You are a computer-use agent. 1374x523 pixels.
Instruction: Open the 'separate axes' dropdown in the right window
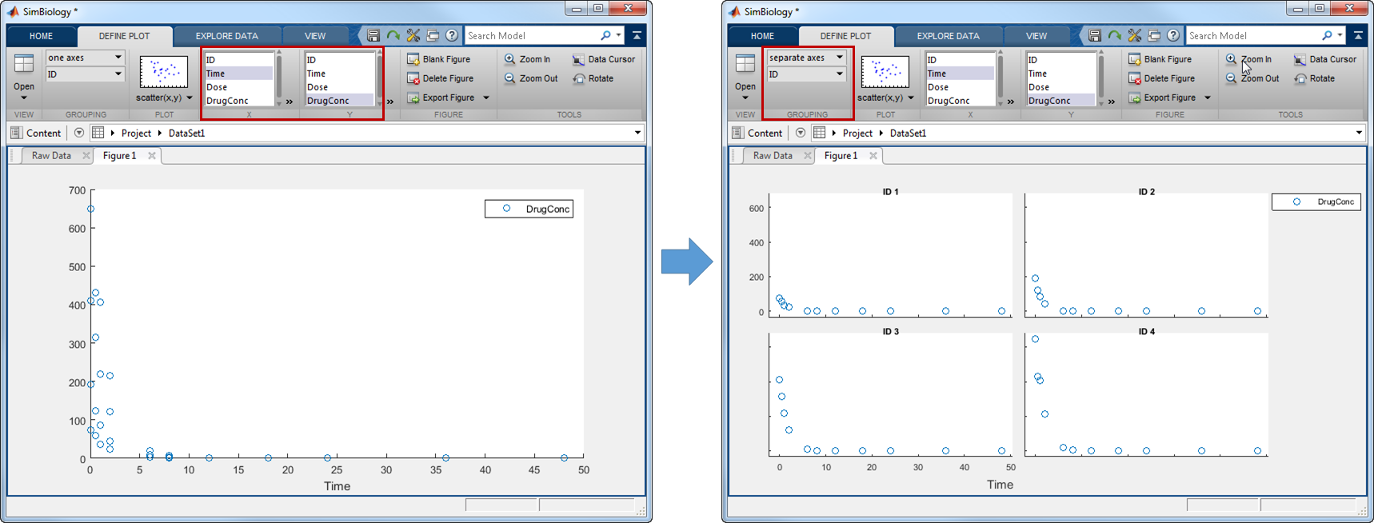[806, 58]
